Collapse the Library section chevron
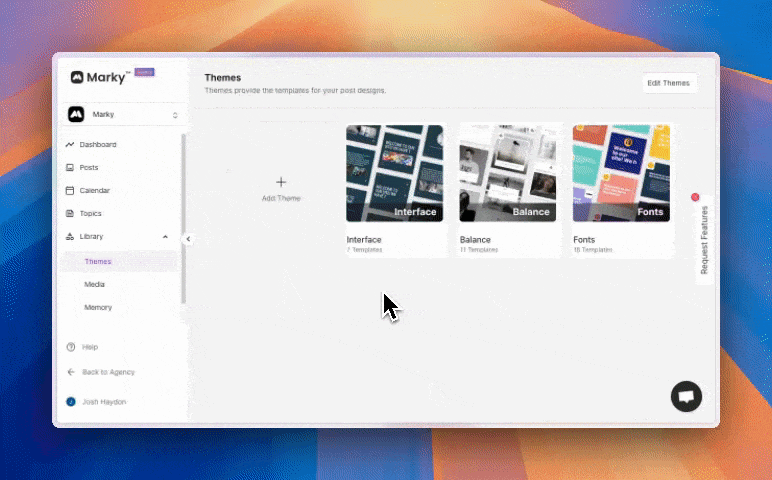This screenshot has width=772, height=480. coord(165,237)
